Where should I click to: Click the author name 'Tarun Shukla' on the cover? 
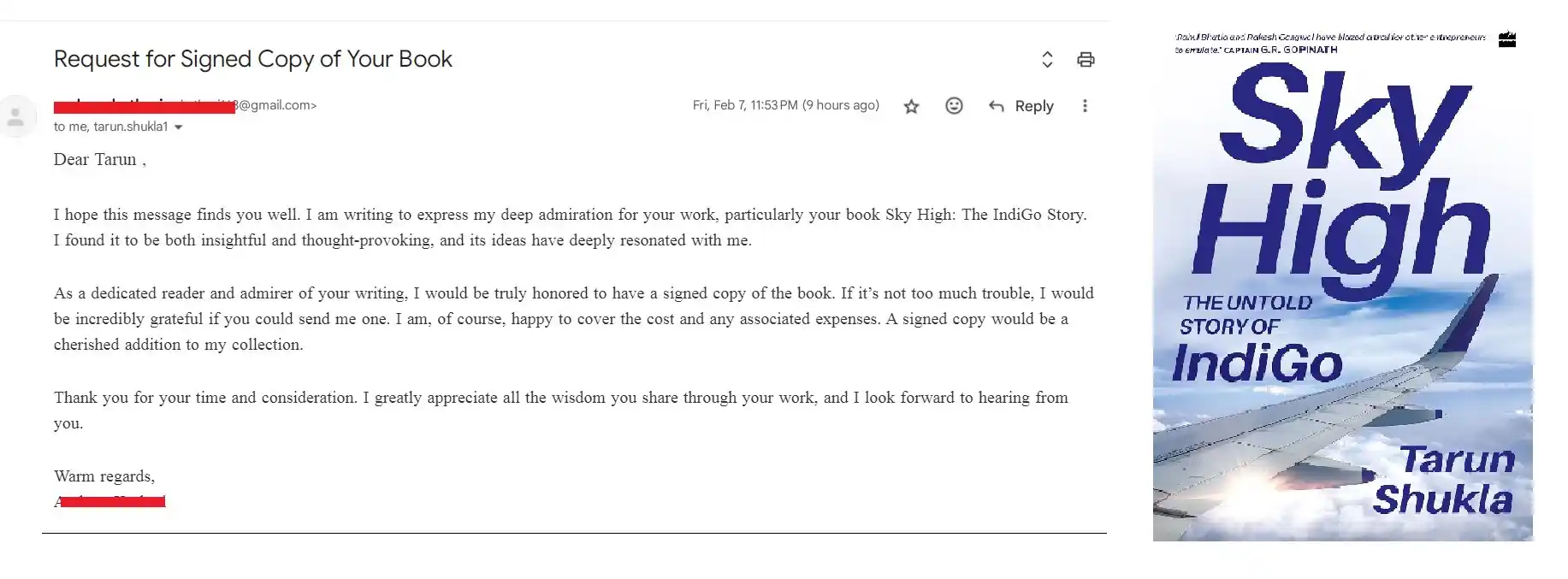[x=1444, y=480]
